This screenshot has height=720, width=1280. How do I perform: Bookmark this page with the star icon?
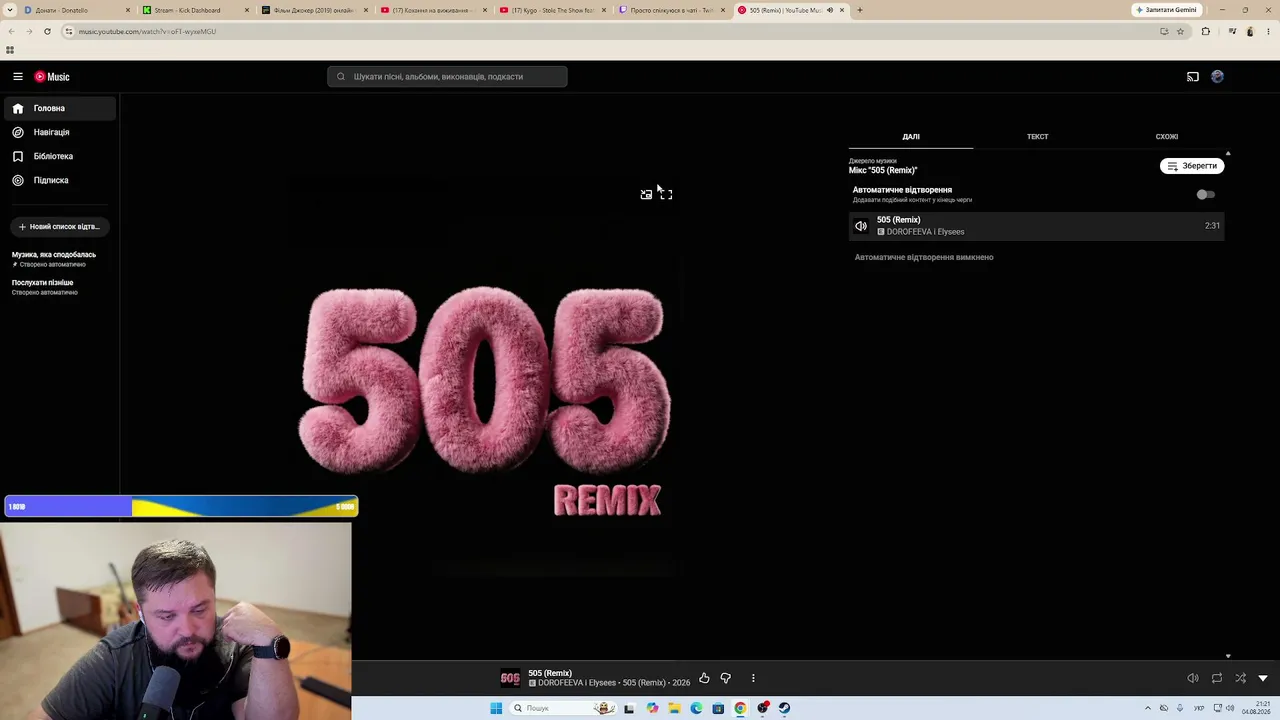[x=1180, y=31]
